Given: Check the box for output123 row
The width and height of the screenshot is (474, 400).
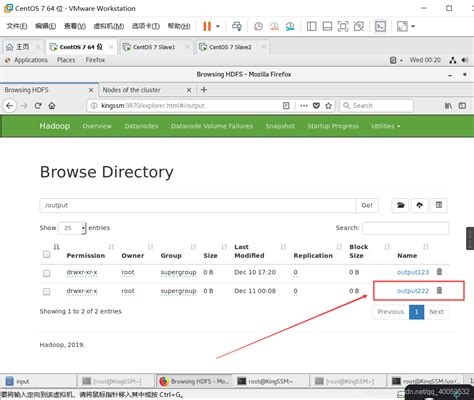Looking at the screenshot, I should tap(47, 273).
